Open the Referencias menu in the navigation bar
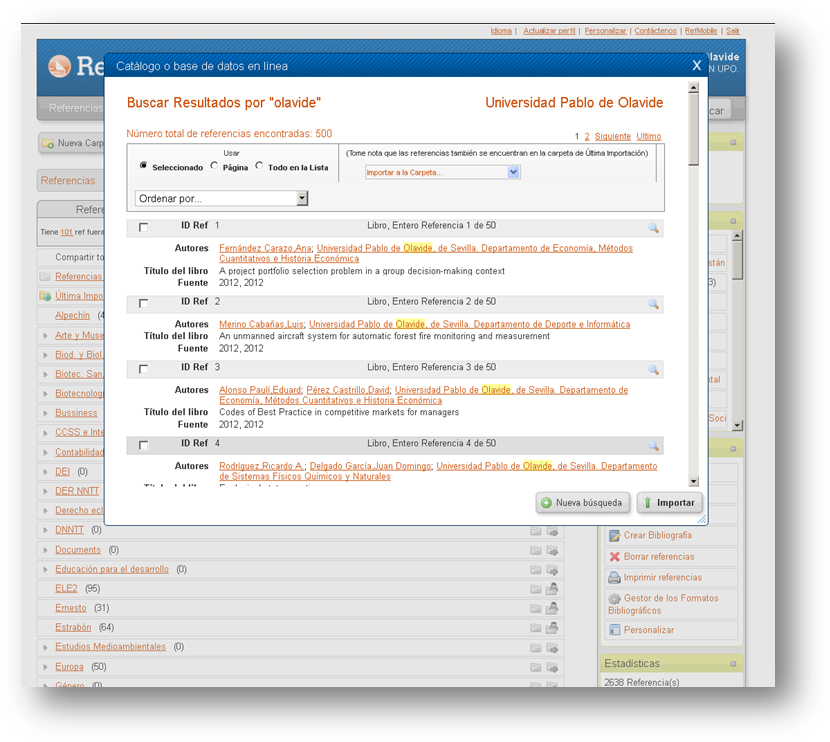Viewport: 830px width, 742px height. pos(76,108)
